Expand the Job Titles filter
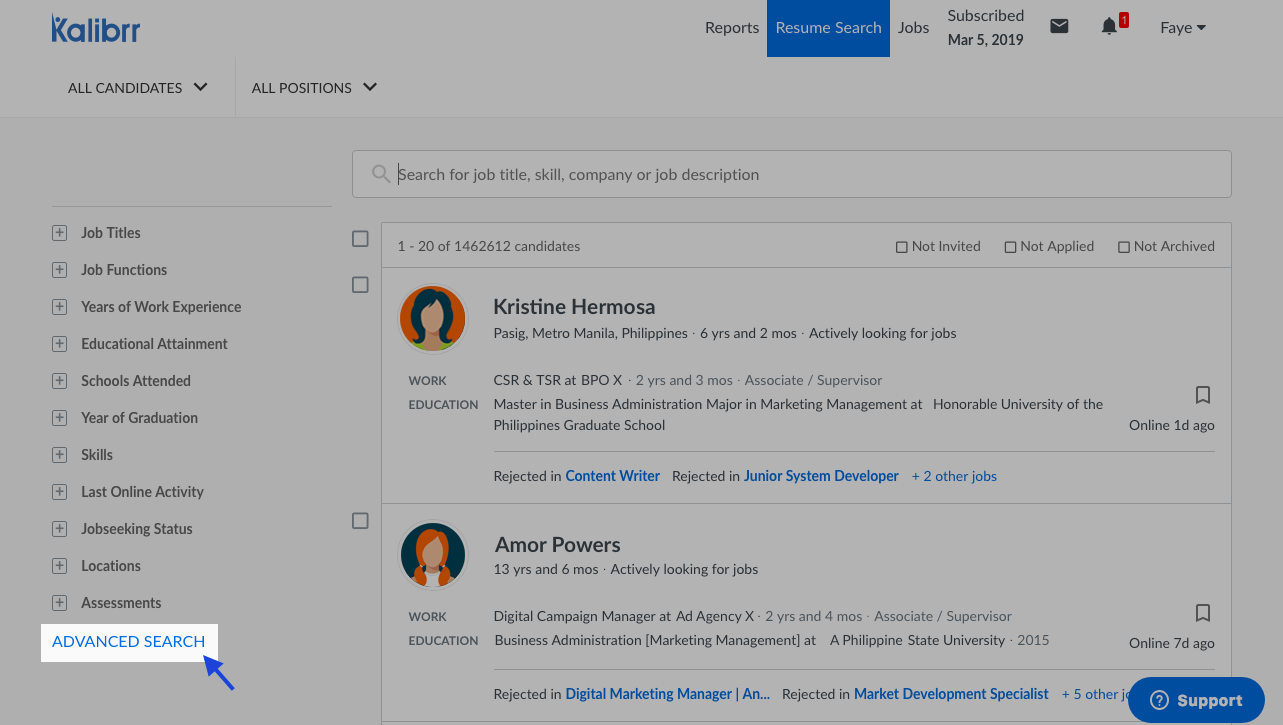The width and height of the screenshot is (1283, 725). click(x=59, y=233)
